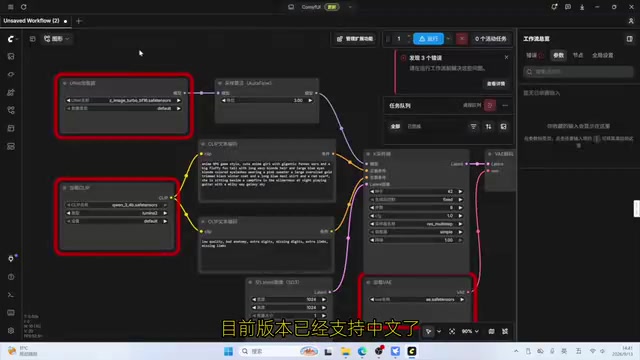Click the red cancel X next to run
The height and width of the screenshot is (360, 640).
[462, 39]
